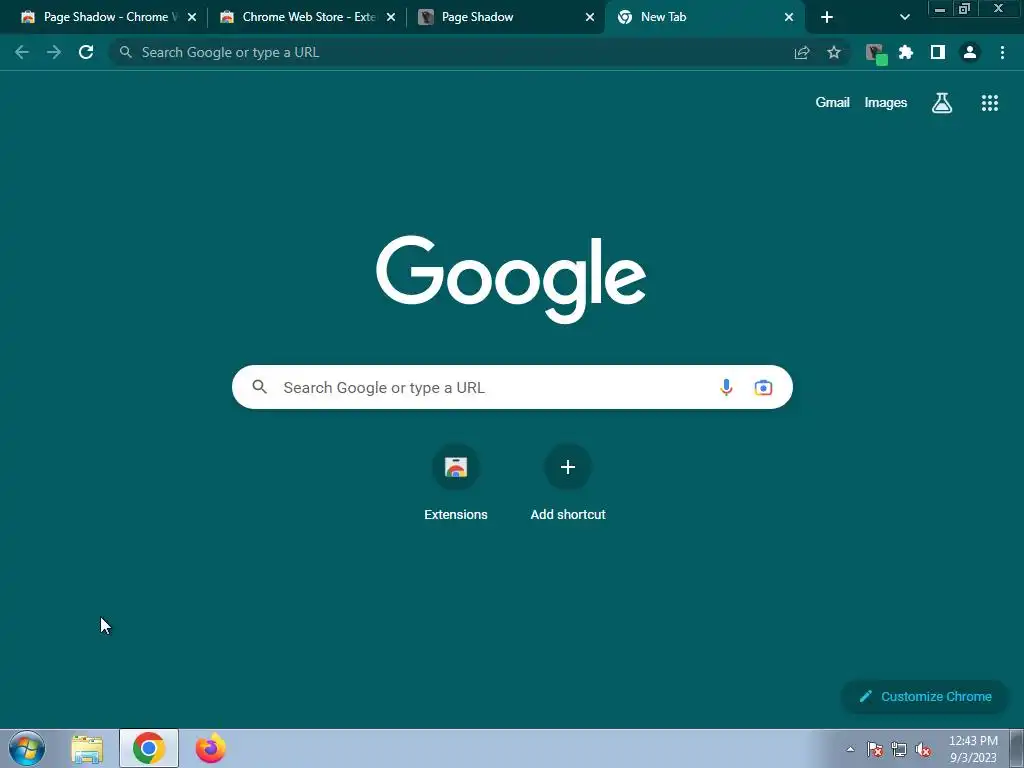Focus the Google search box on the page
Viewport: 1024px width, 768px height.
click(512, 387)
